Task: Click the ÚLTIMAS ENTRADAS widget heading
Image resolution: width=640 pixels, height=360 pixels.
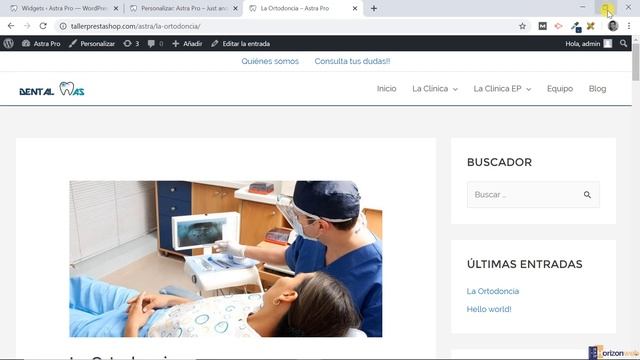Action: 524,264
